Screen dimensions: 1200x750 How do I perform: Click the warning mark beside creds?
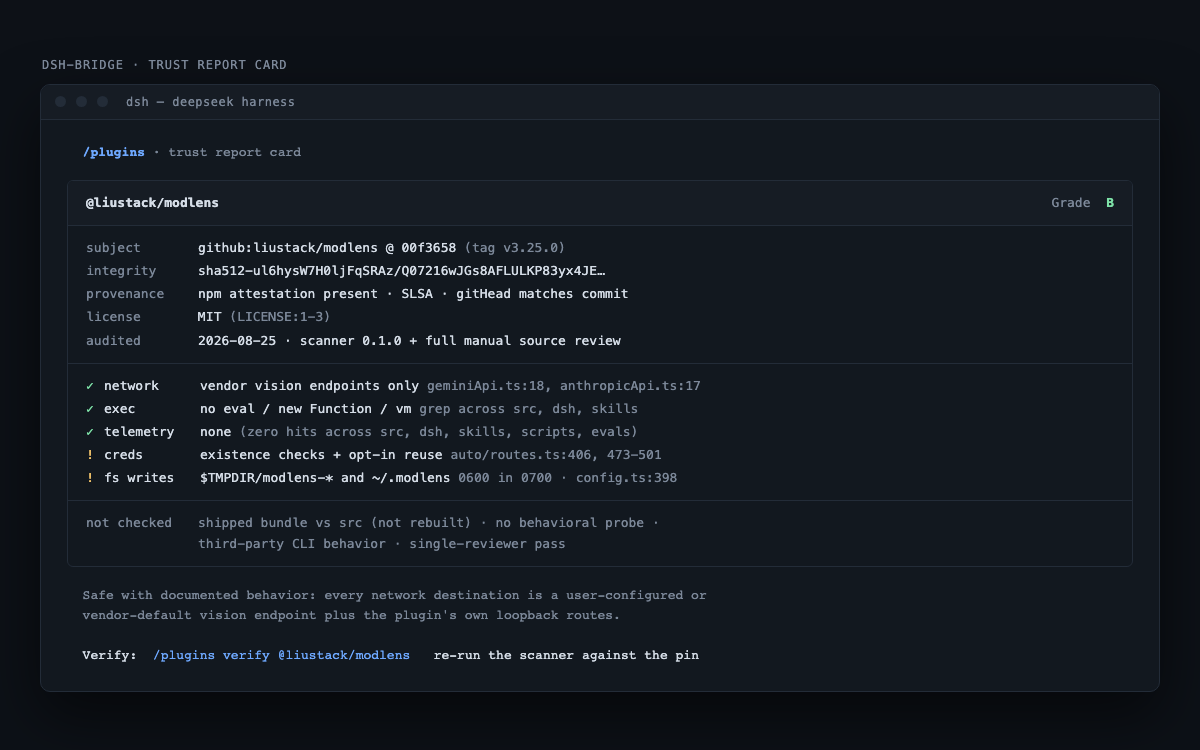point(90,455)
